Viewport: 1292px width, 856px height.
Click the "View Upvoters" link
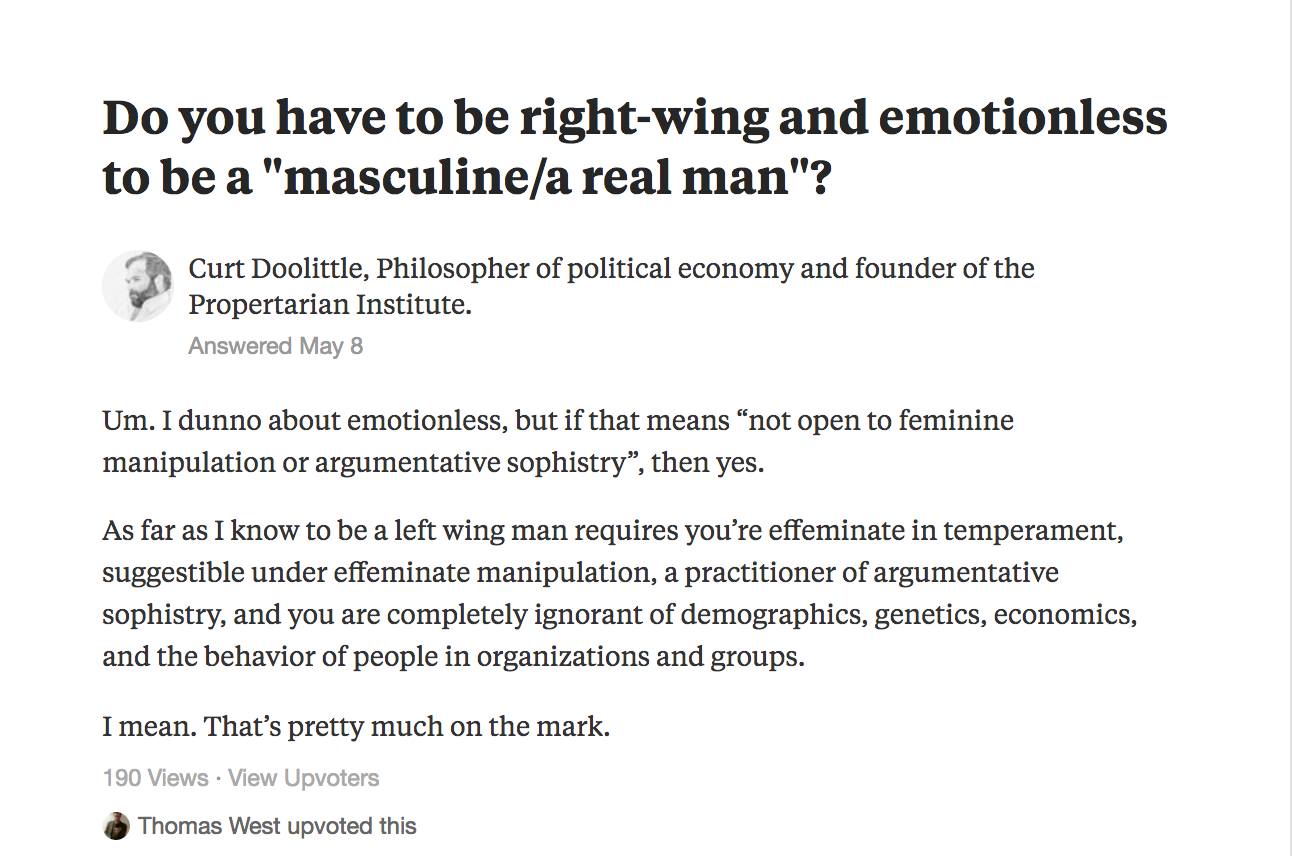point(303,778)
